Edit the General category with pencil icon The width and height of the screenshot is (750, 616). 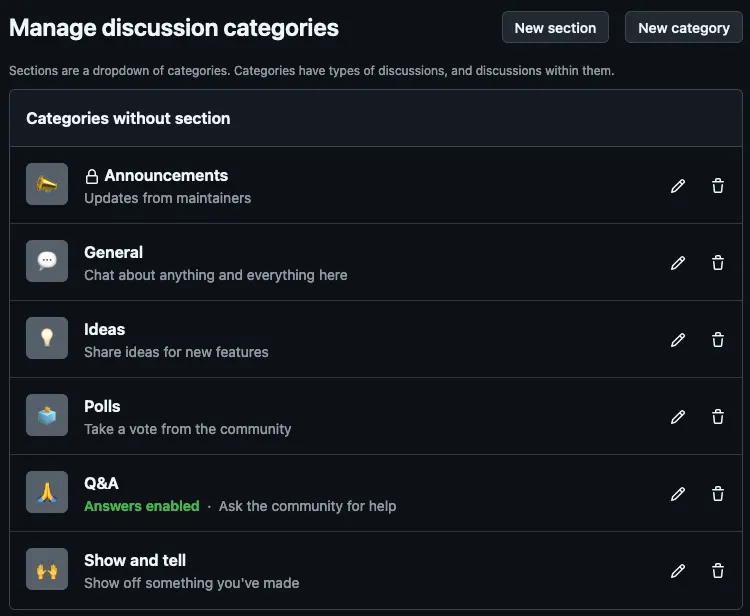pos(678,263)
